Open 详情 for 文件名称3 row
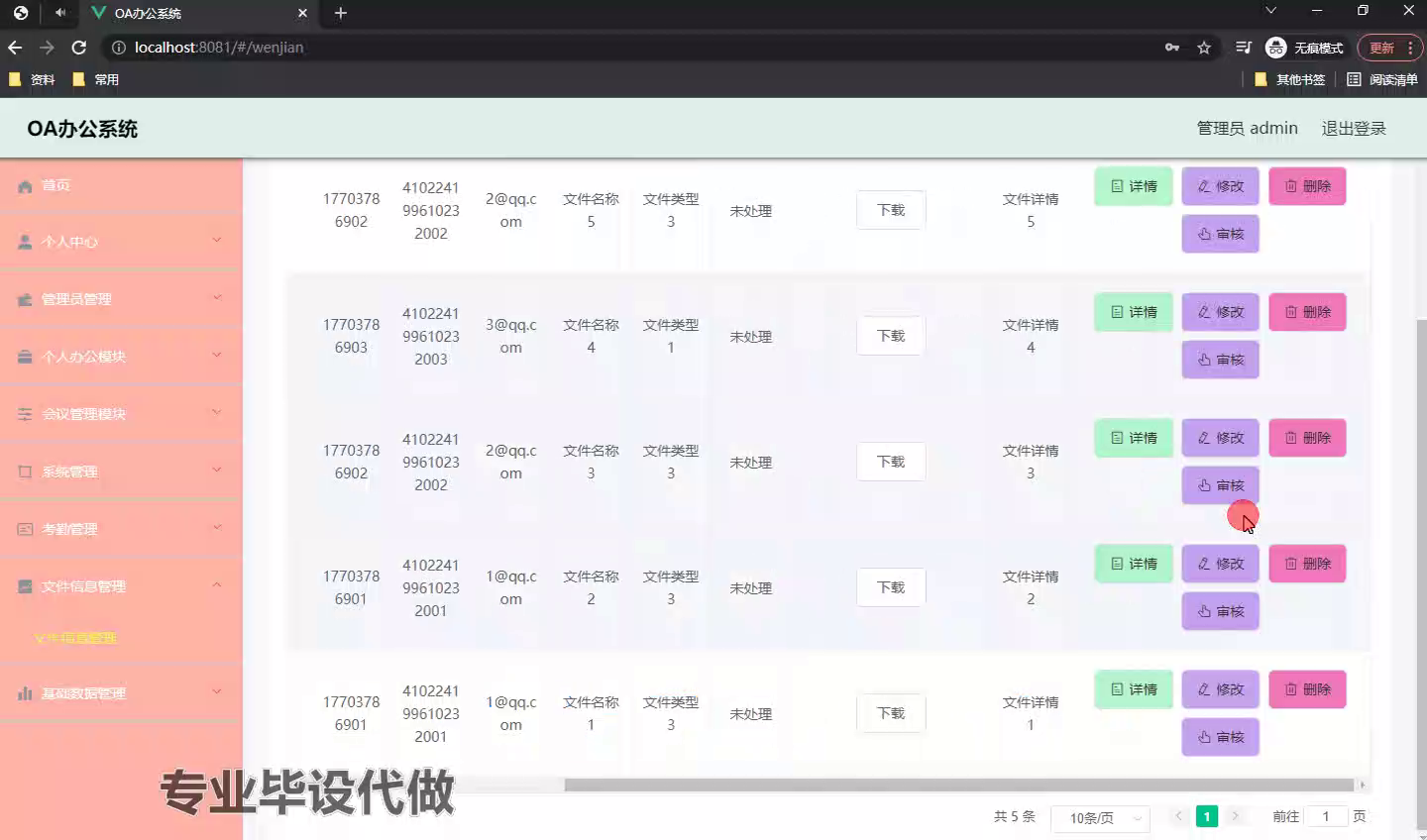Viewport: 1427px width, 840px height. (1134, 438)
